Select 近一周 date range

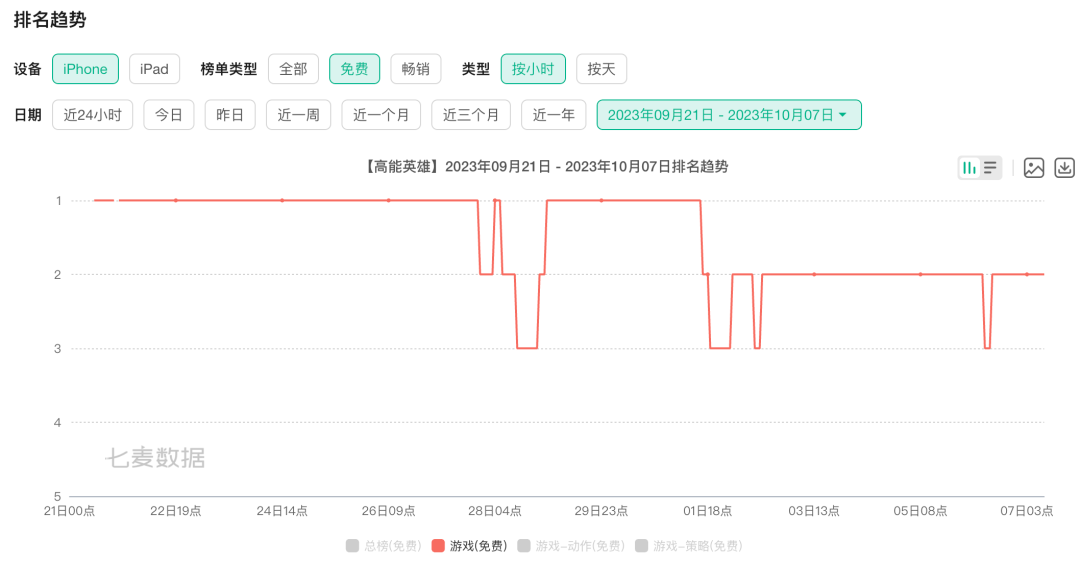[299, 115]
